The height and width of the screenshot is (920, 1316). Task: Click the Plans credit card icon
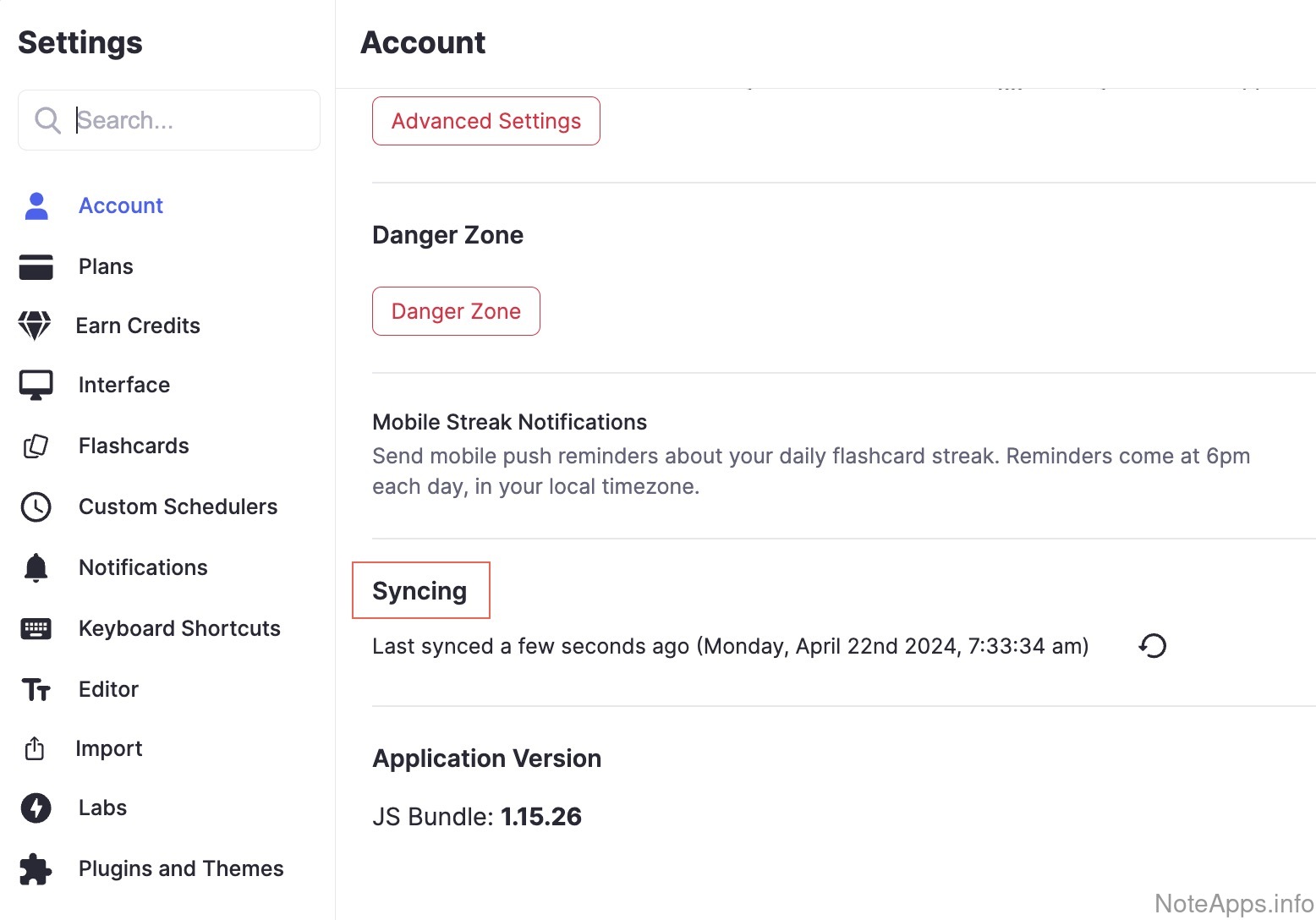(36, 266)
